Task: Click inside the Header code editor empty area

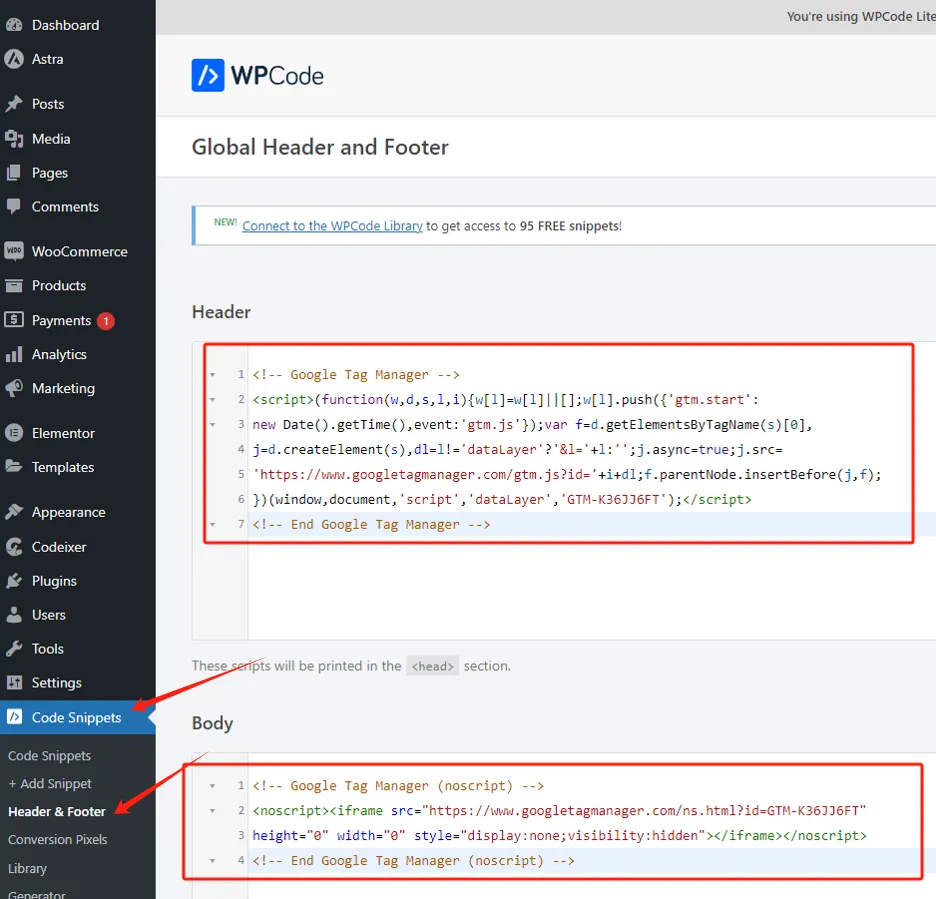Action: (591, 591)
